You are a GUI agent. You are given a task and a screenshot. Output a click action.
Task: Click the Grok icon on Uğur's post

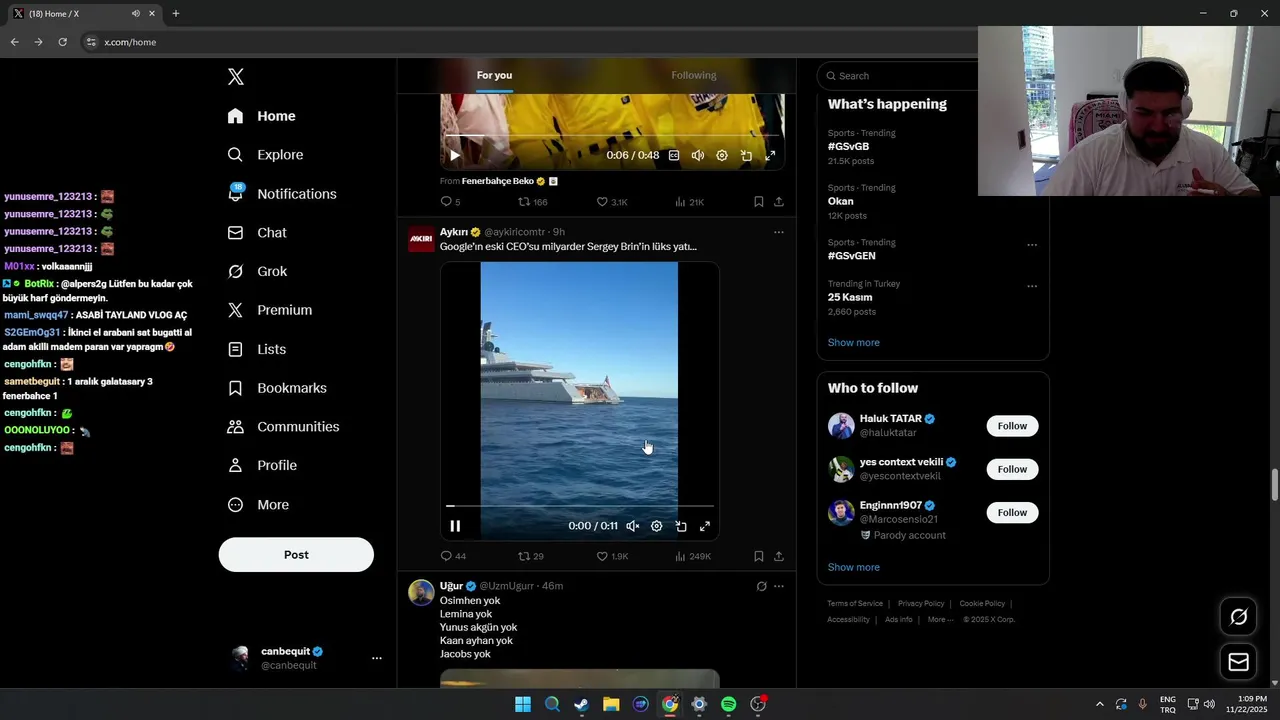(761, 586)
